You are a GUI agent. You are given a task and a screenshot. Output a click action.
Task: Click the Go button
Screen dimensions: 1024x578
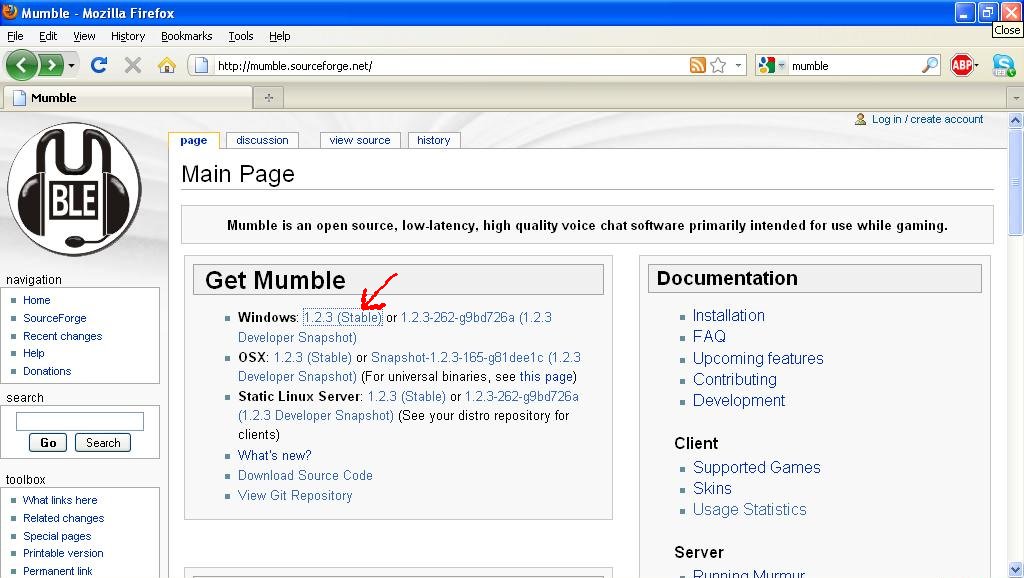(48, 442)
